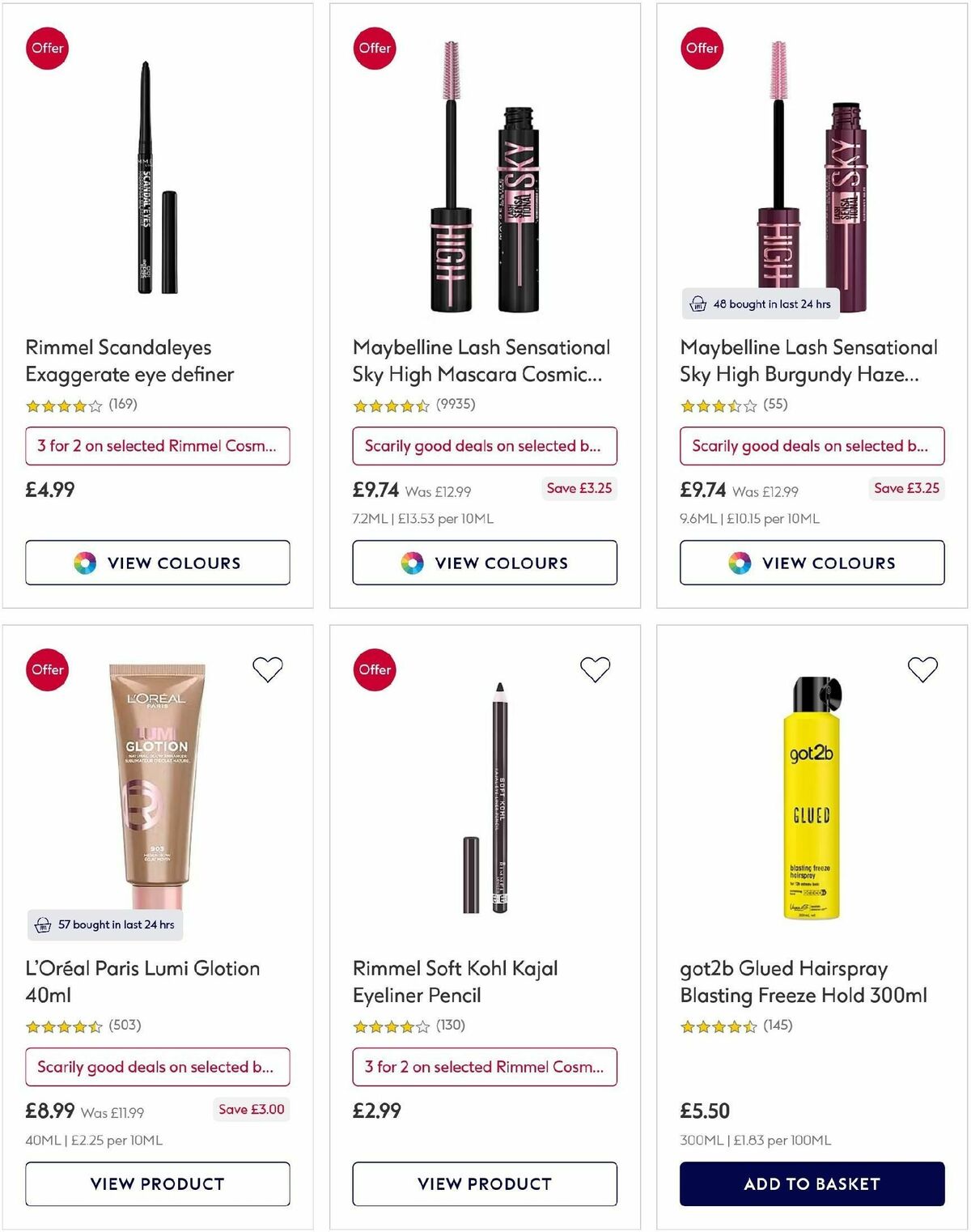Click the colour wheel icon on Cosmic Black mascara card

pos(413,563)
